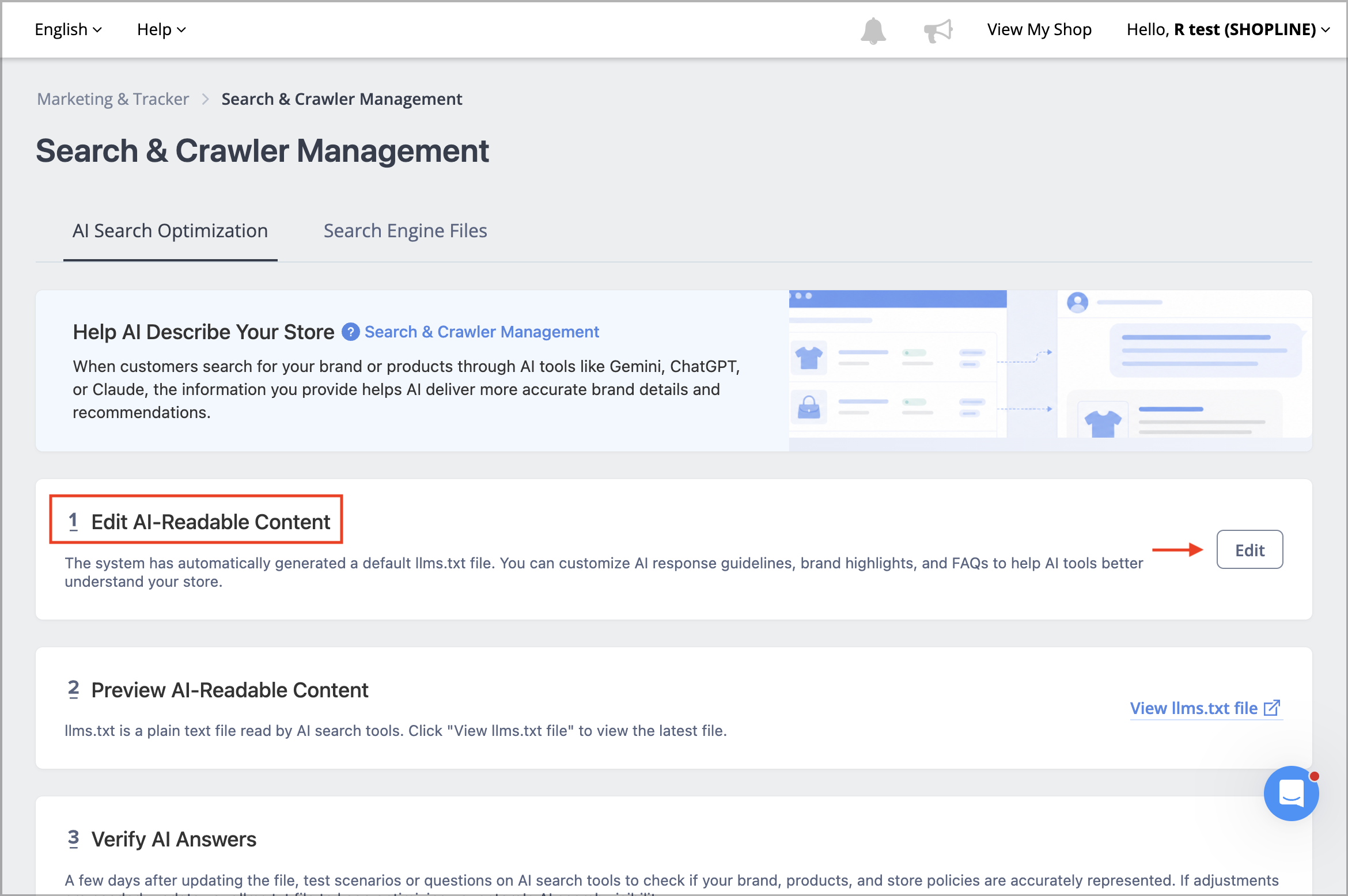This screenshot has width=1348, height=896.
Task: Switch to Search Engine Files tab
Action: (405, 231)
